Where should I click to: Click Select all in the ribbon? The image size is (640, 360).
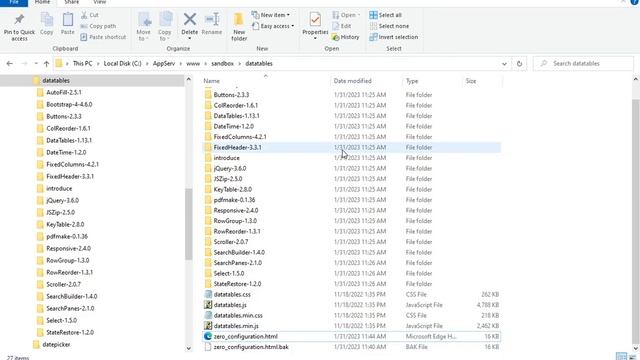point(385,15)
